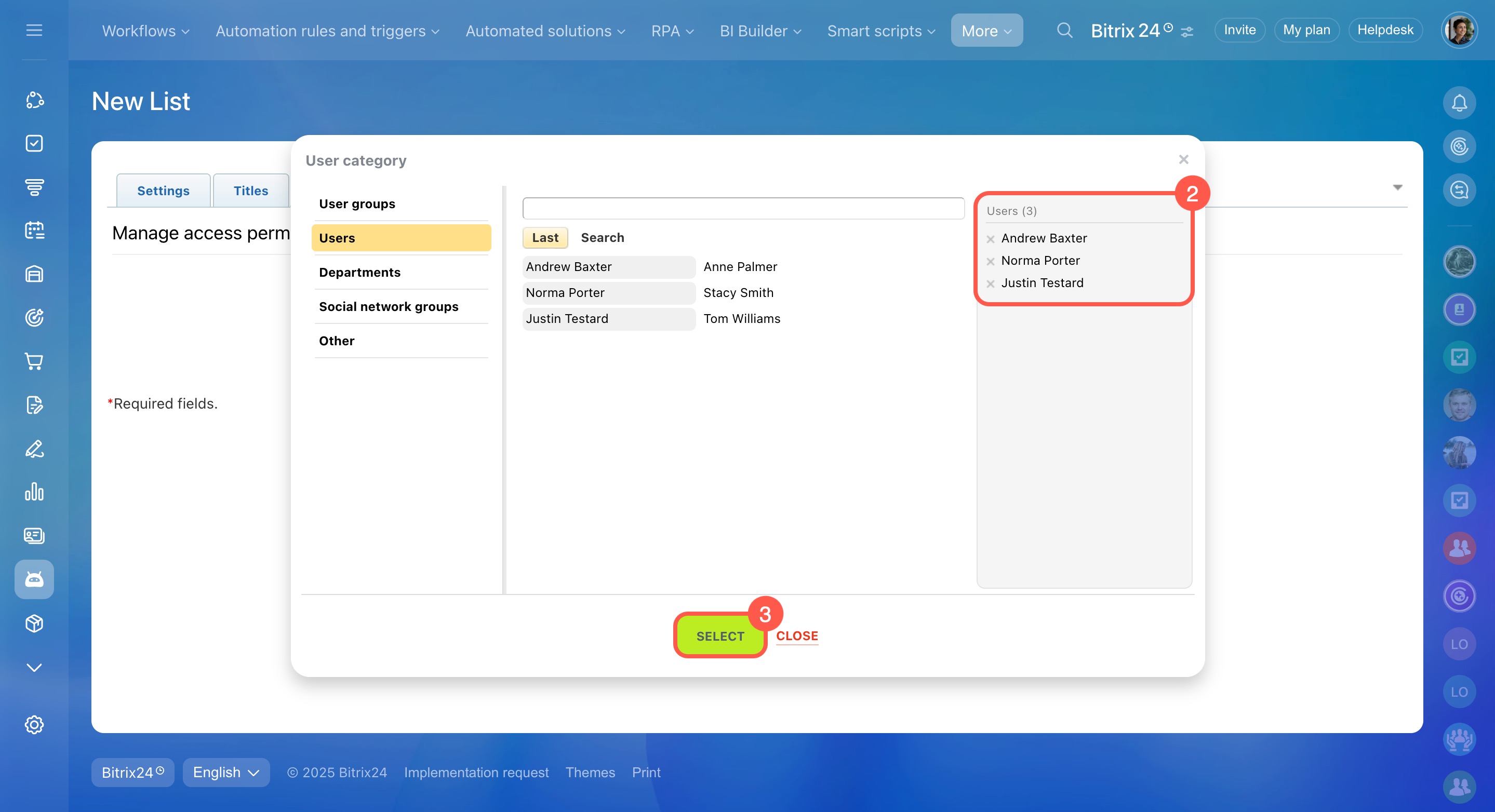Open My plan in header

tap(1306, 30)
